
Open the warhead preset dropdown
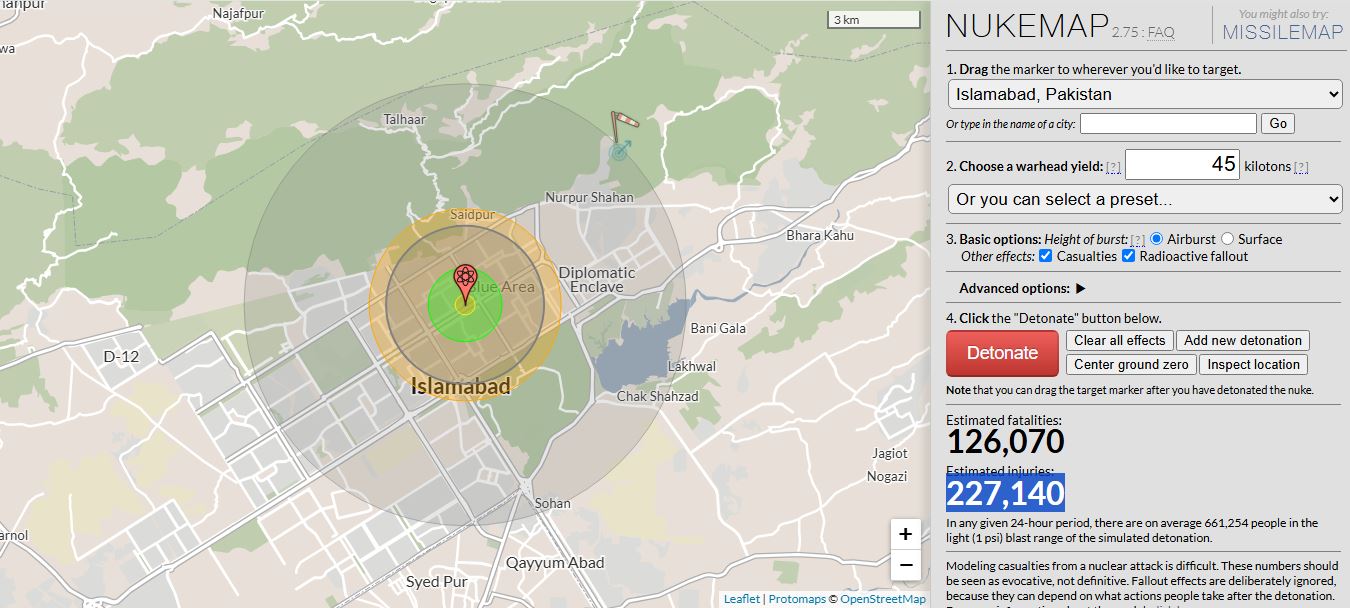(x=1145, y=199)
